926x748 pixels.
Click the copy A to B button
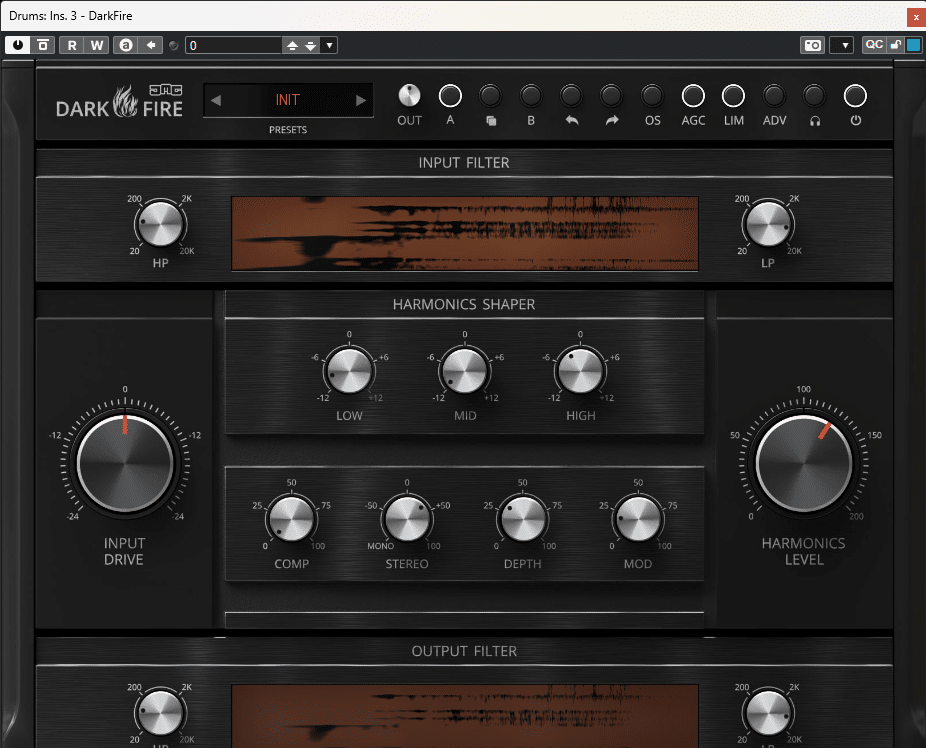pyautogui.click(x=490, y=96)
